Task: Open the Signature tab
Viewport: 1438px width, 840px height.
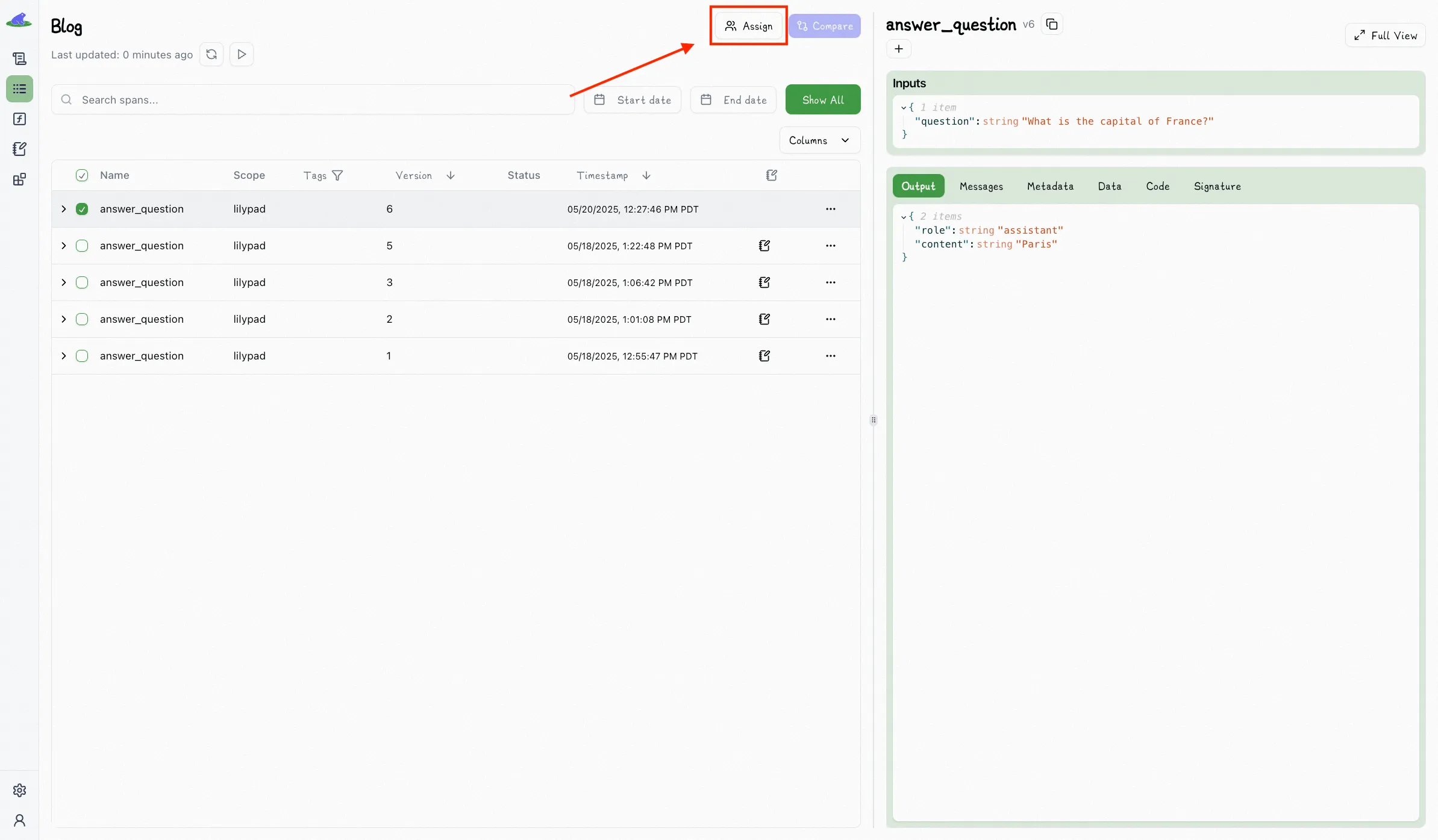Action: tap(1217, 186)
